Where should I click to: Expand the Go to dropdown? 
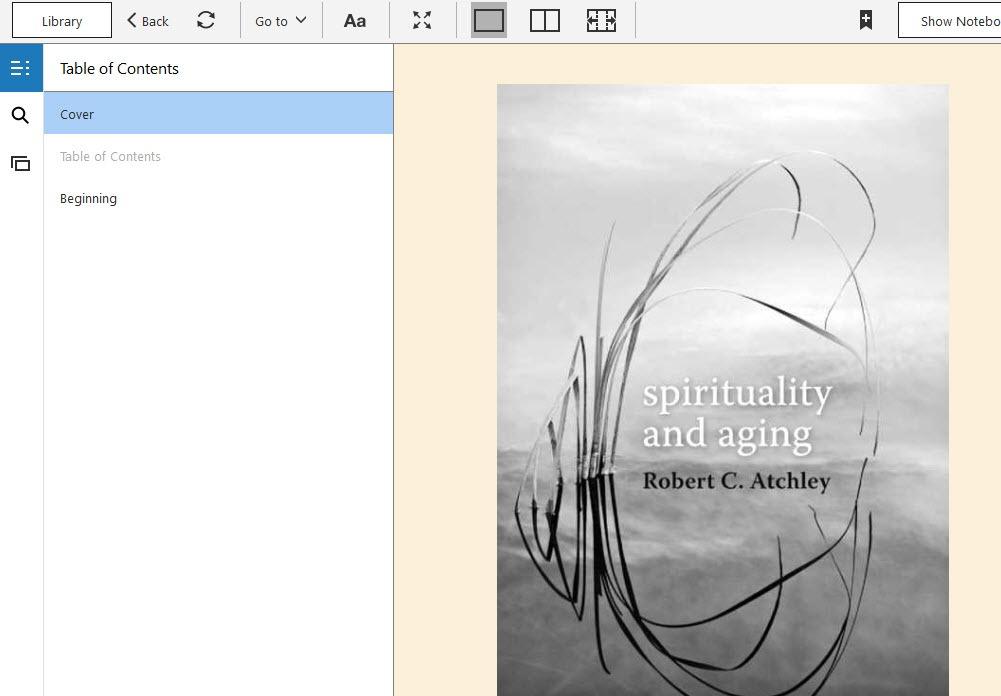pos(280,21)
